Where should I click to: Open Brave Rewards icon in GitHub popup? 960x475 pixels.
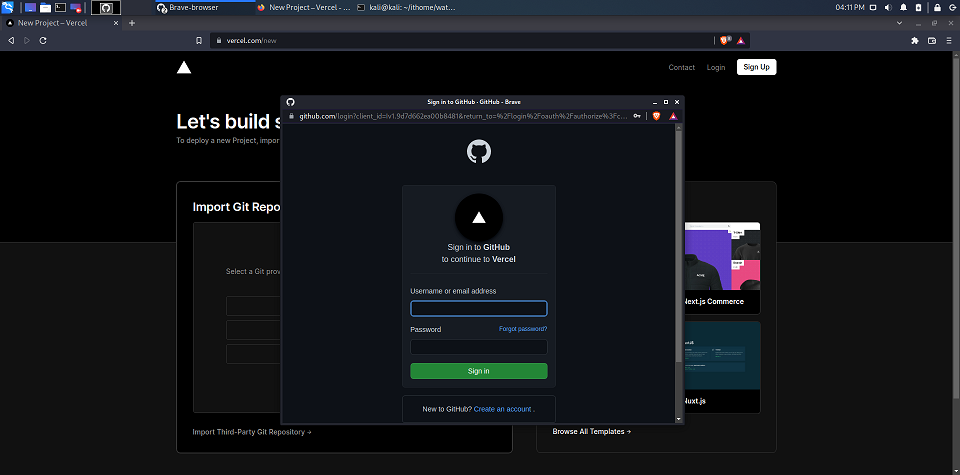(x=673, y=116)
